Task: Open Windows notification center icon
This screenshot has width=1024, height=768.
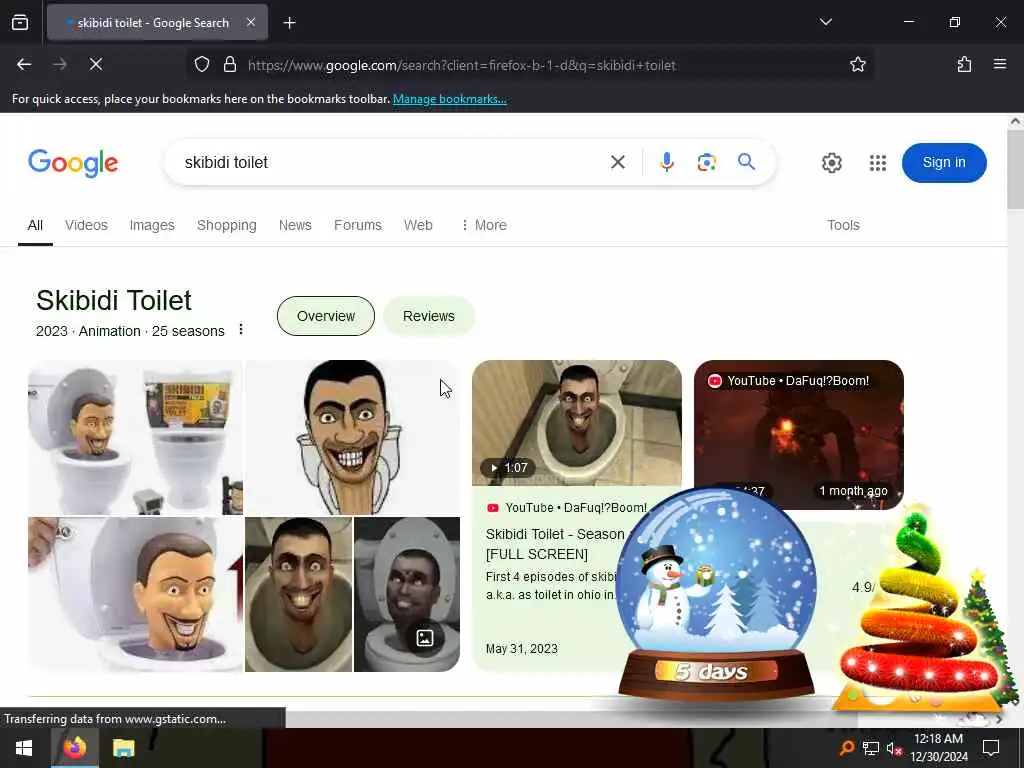Action: (991, 748)
